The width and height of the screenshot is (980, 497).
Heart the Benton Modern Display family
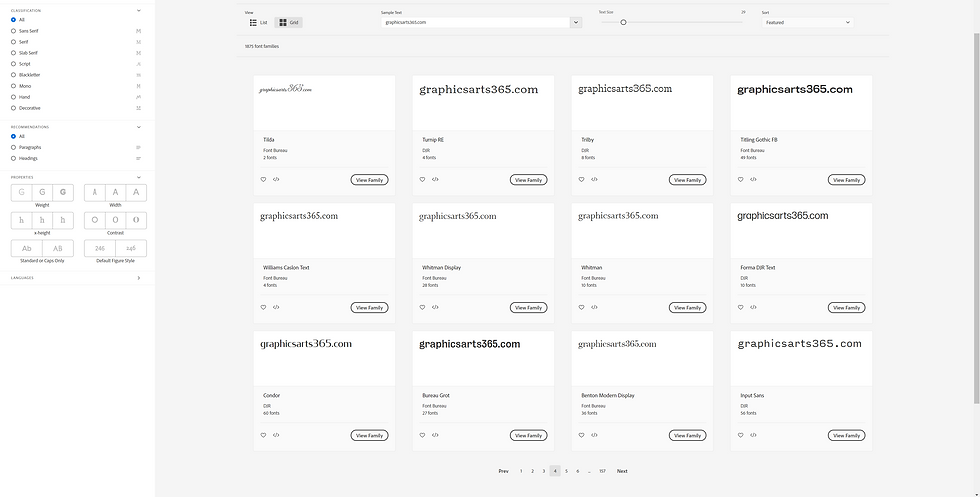click(x=581, y=435)
